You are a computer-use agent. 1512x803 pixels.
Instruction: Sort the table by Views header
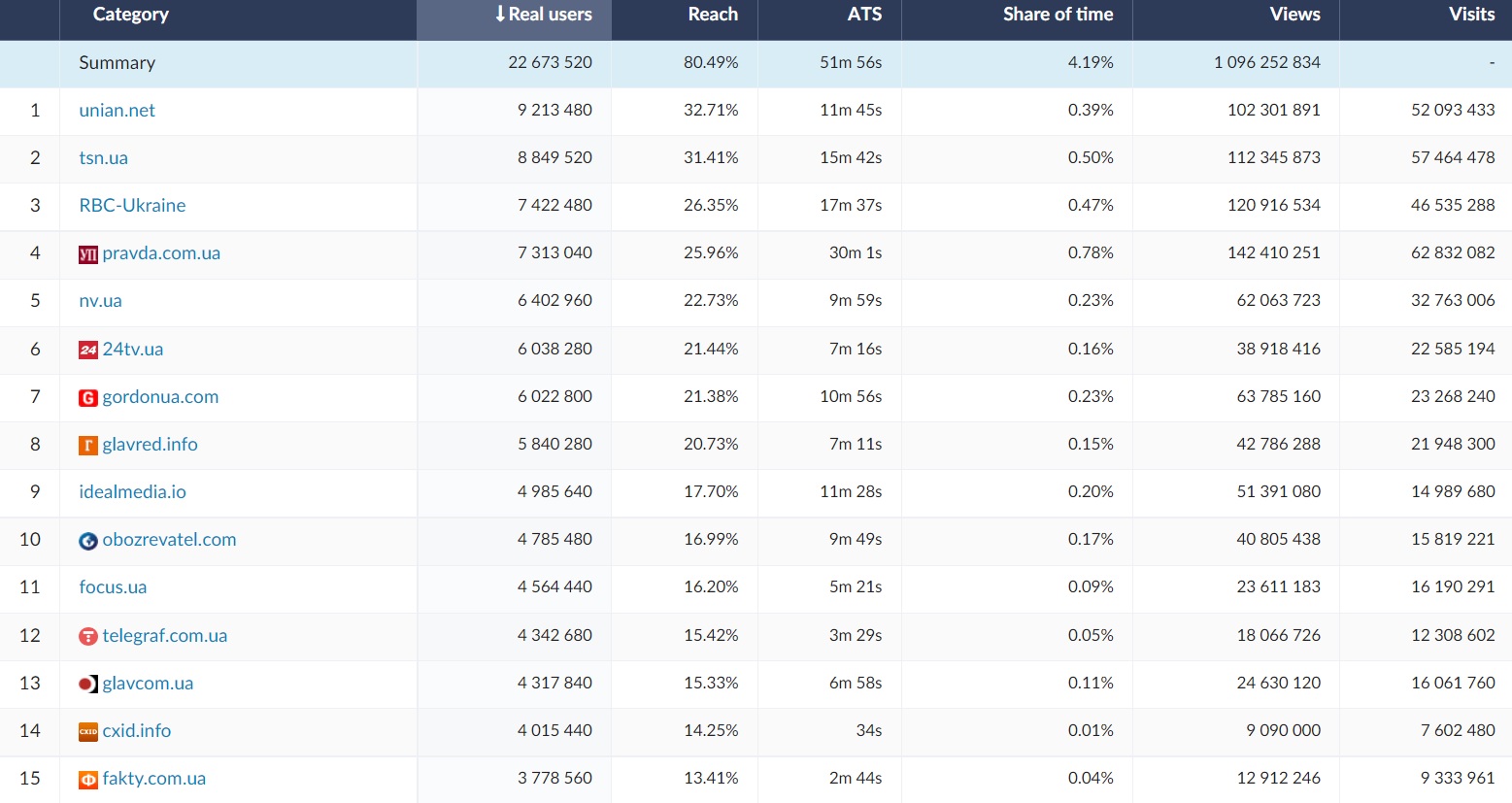pos(1294,15)
